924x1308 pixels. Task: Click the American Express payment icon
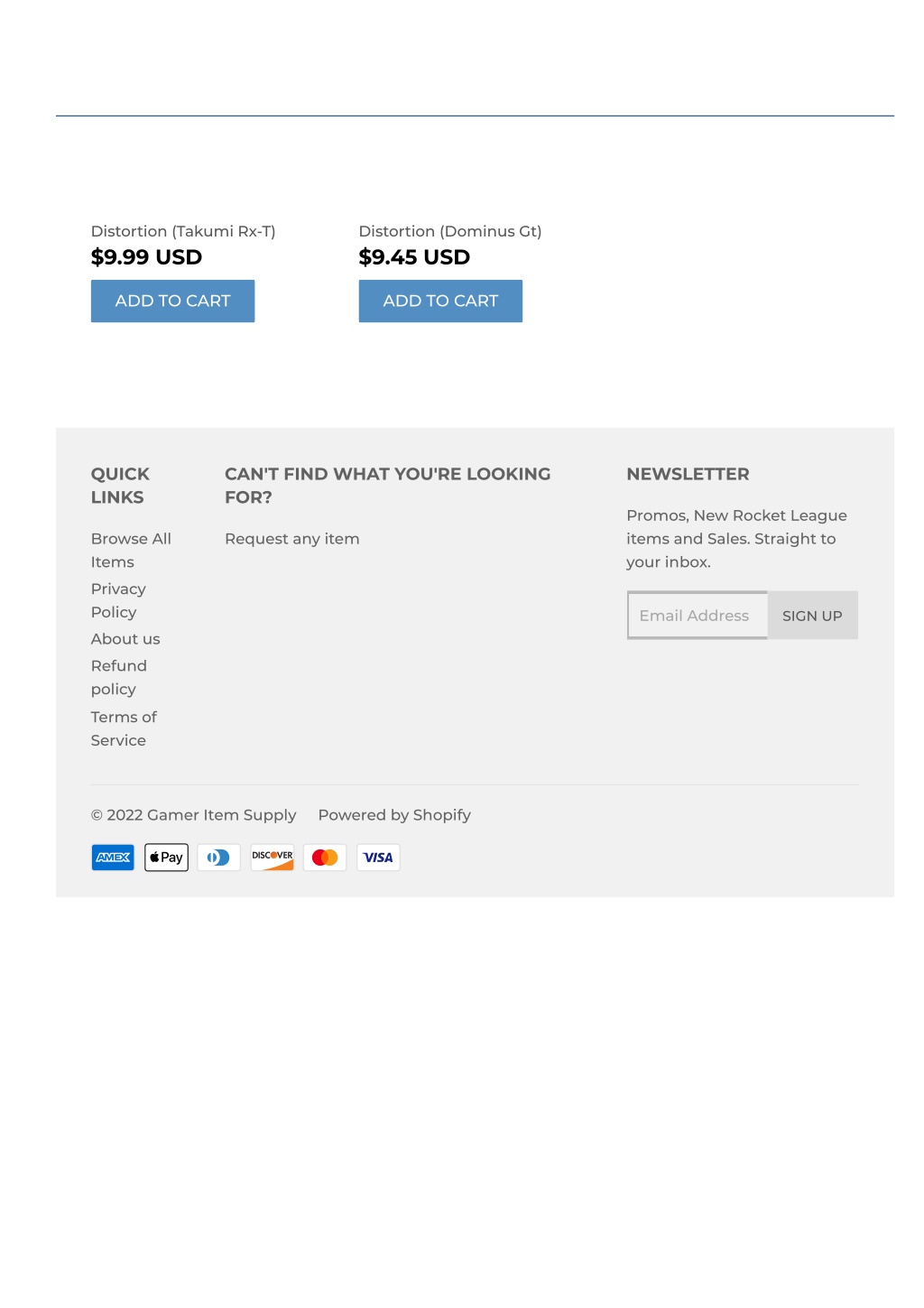click(x=113, y=858)
